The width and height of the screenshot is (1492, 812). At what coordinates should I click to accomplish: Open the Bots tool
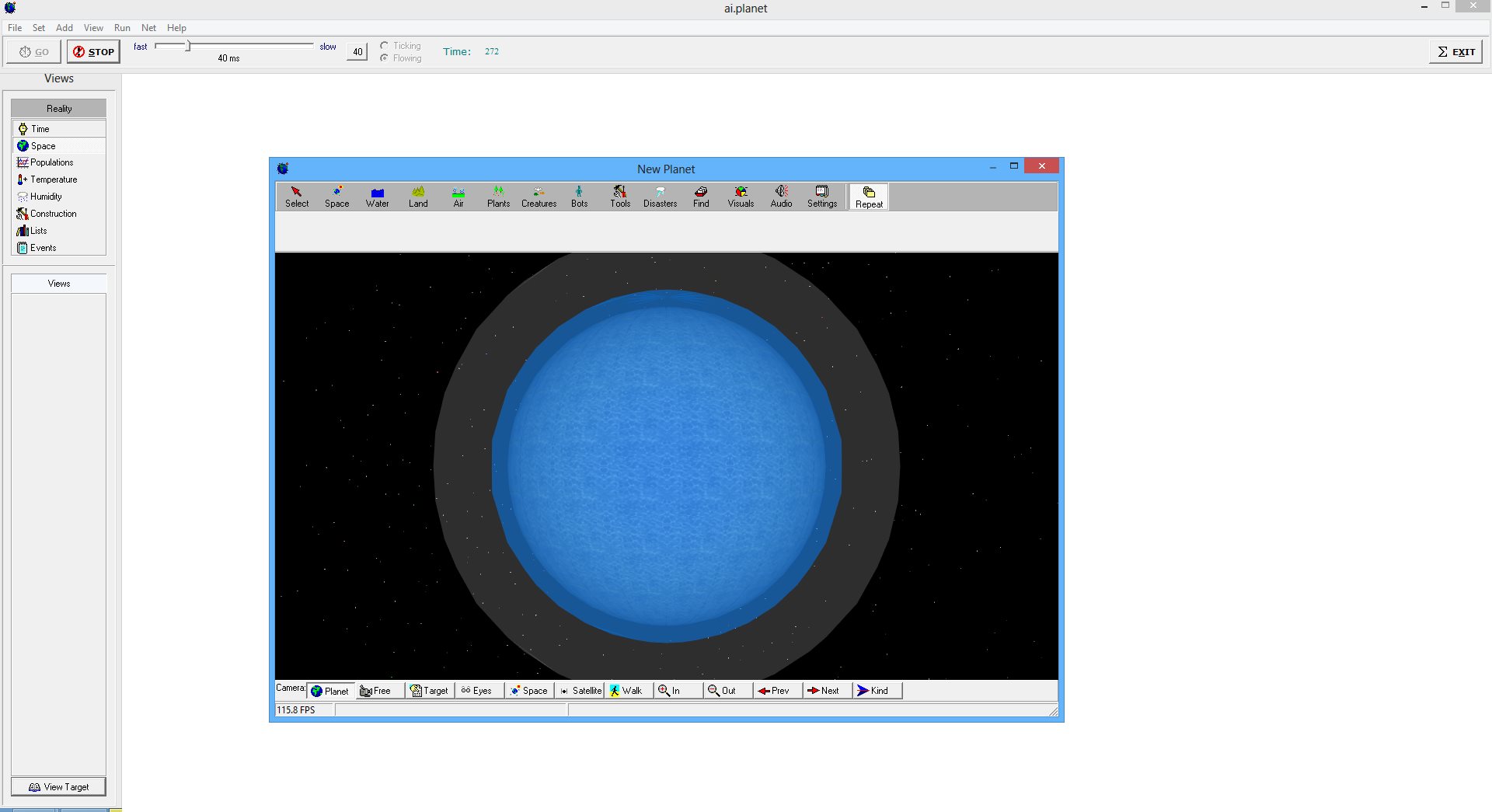pos(580,197)
